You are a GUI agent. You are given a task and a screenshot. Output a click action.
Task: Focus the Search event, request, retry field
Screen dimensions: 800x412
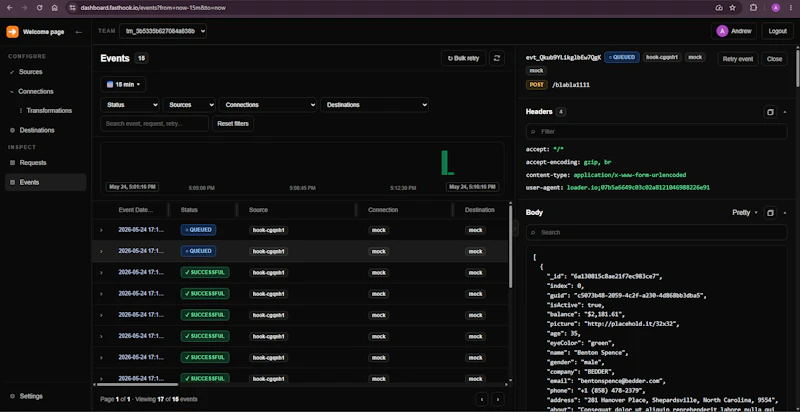155,124
